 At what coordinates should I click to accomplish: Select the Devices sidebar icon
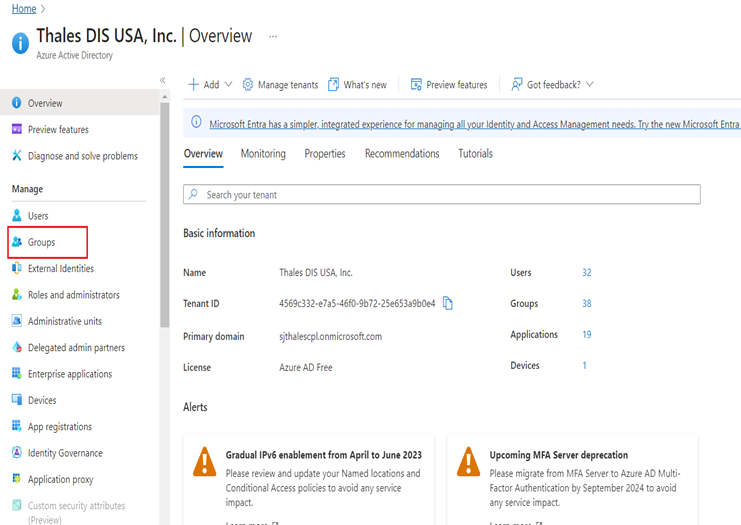(x=17, y=400)
